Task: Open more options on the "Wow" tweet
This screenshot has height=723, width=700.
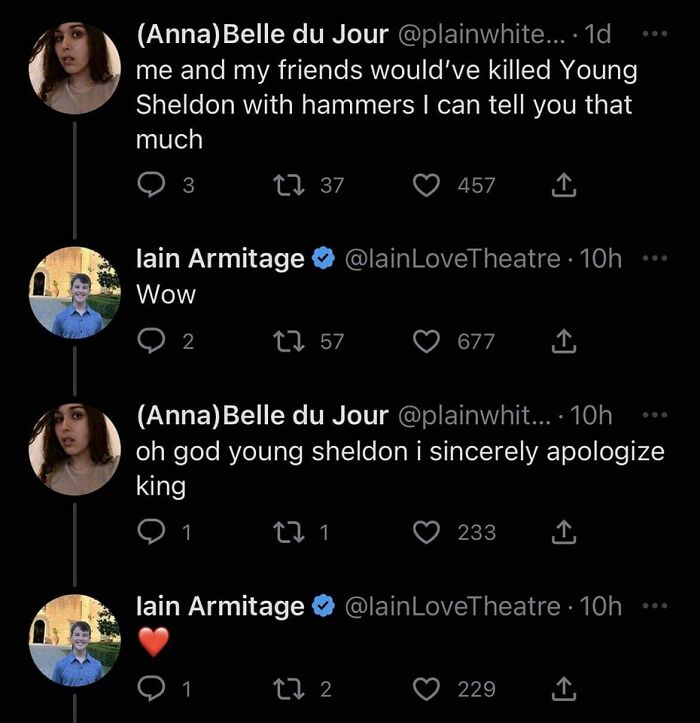Action: tap(653, 258)
